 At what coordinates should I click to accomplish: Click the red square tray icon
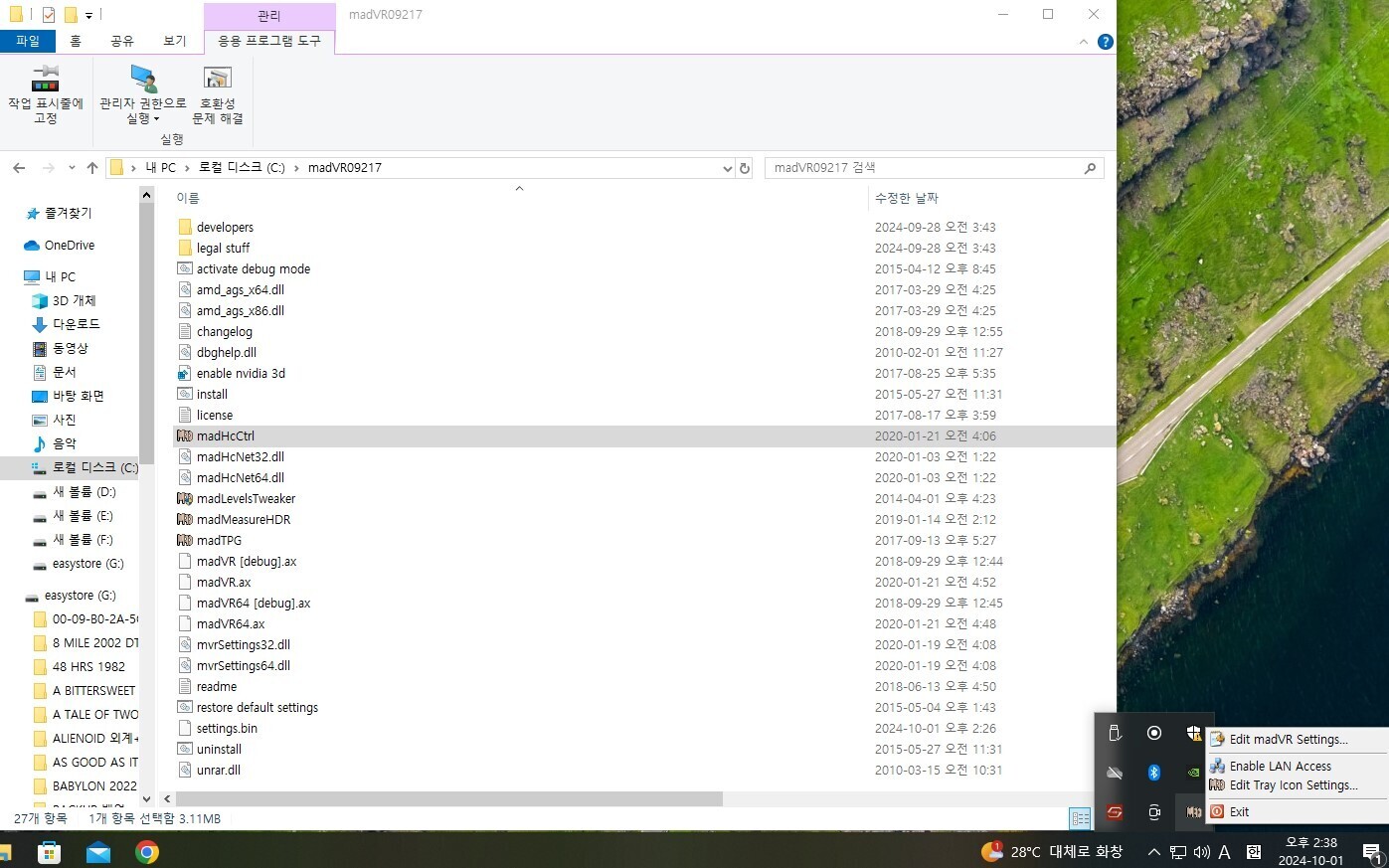click(x=1115, y=812)
